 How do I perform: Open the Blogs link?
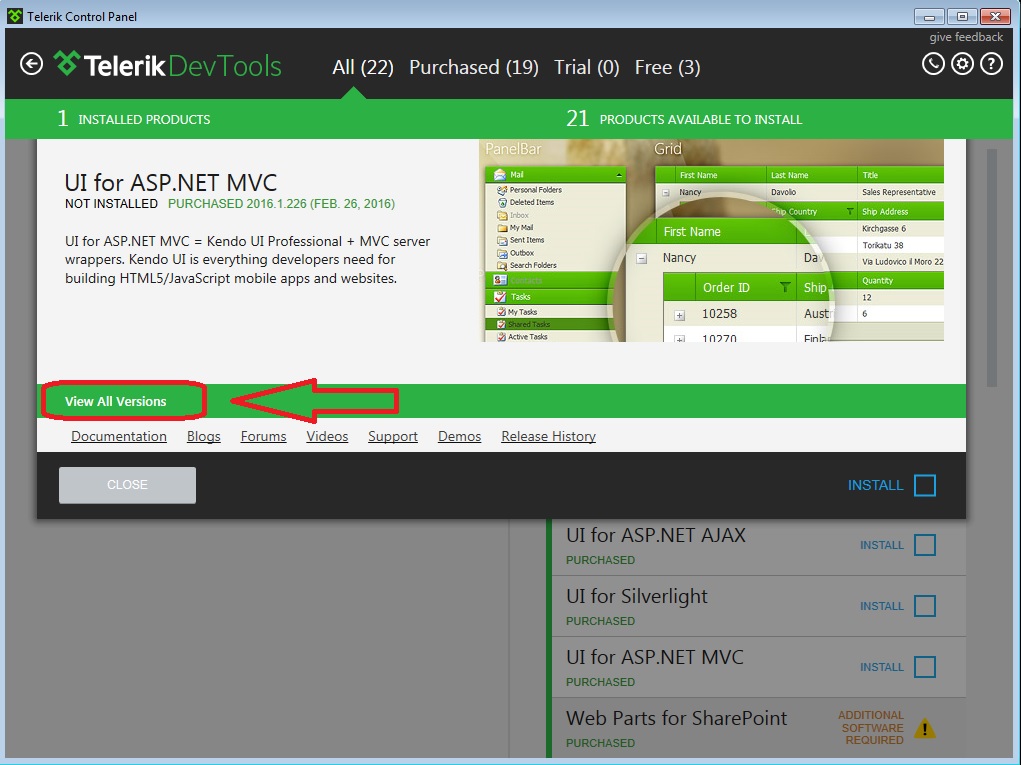coord(204,436)
